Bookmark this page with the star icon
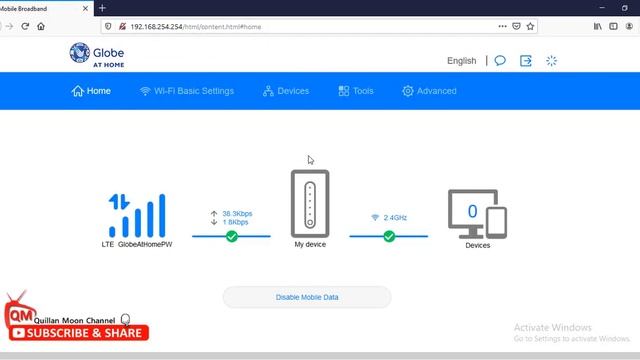Screen dimensions: 640x360 (530, 27)
